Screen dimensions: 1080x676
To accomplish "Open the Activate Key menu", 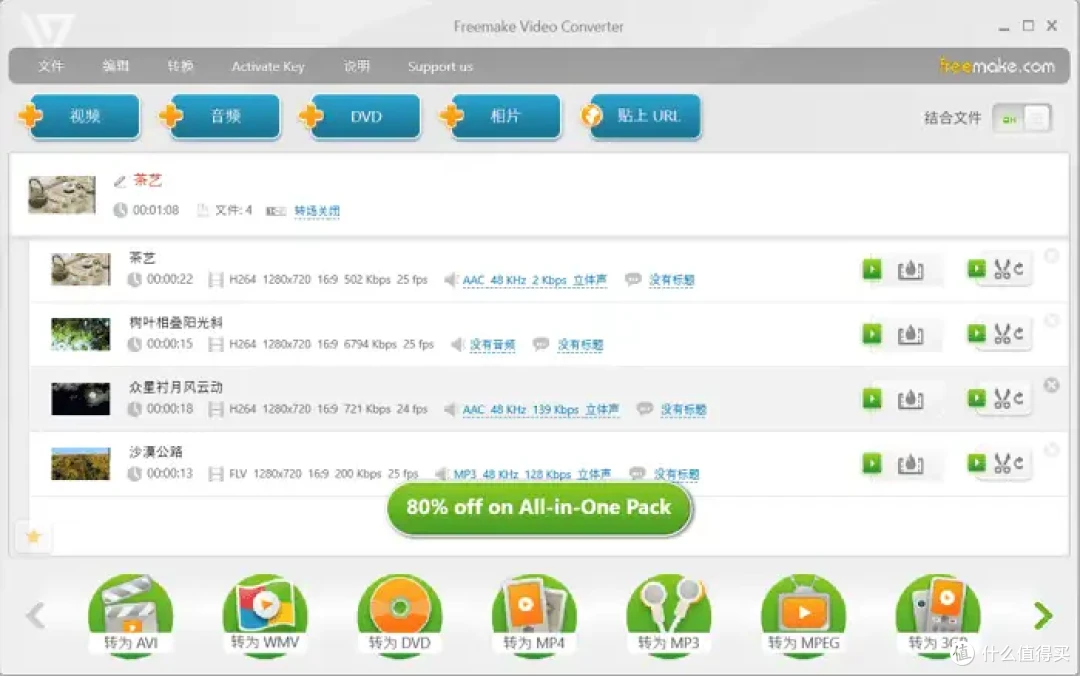I will (268, 67).
